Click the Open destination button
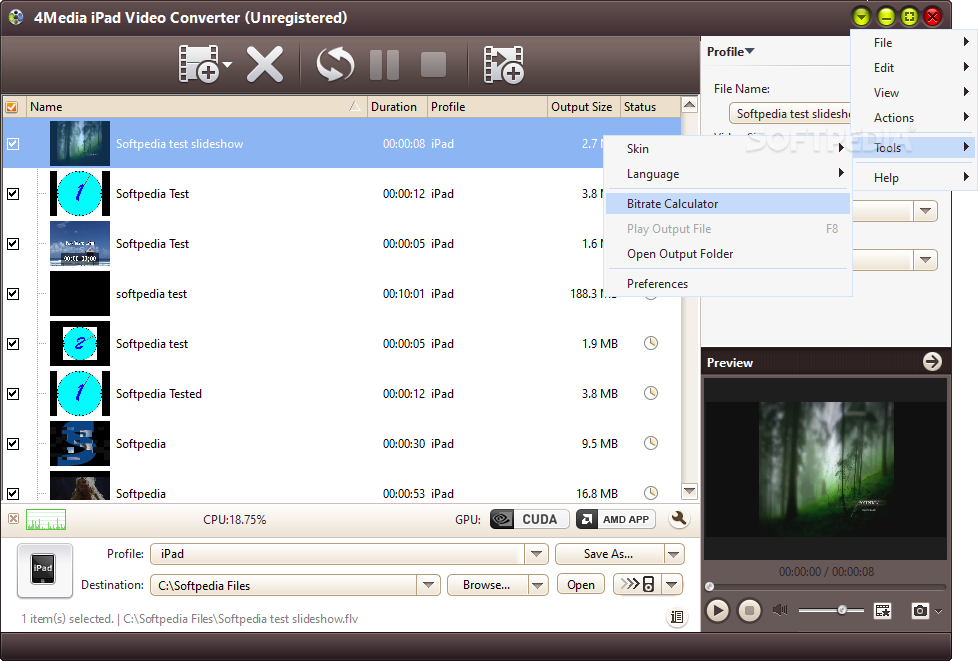 [581, 585]
